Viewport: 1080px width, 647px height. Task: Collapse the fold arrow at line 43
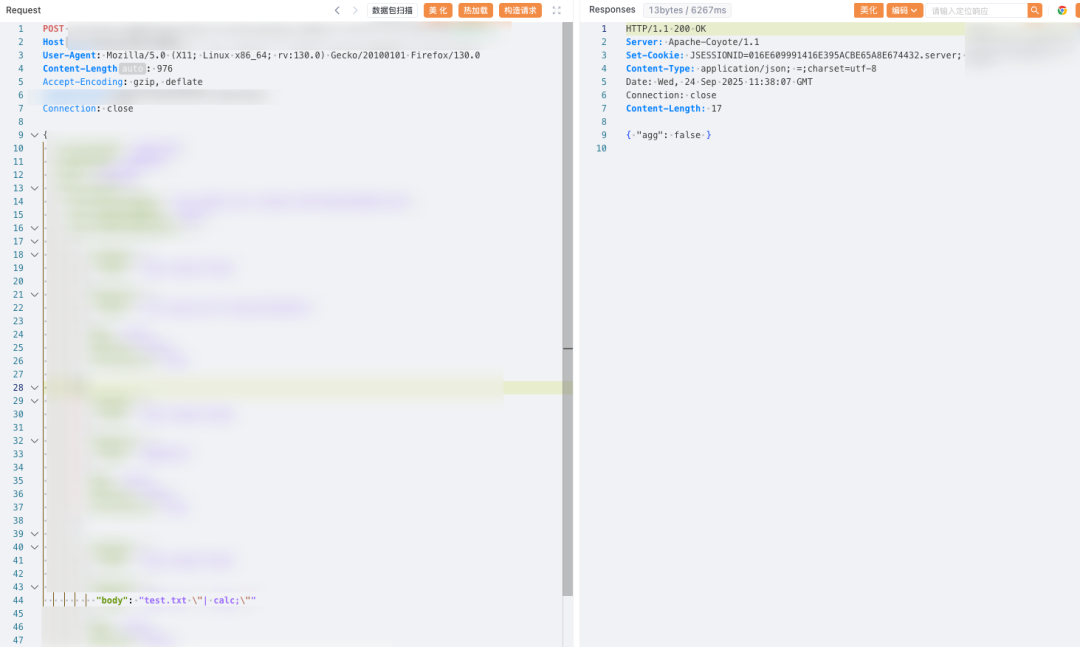(x=34, y=587)
